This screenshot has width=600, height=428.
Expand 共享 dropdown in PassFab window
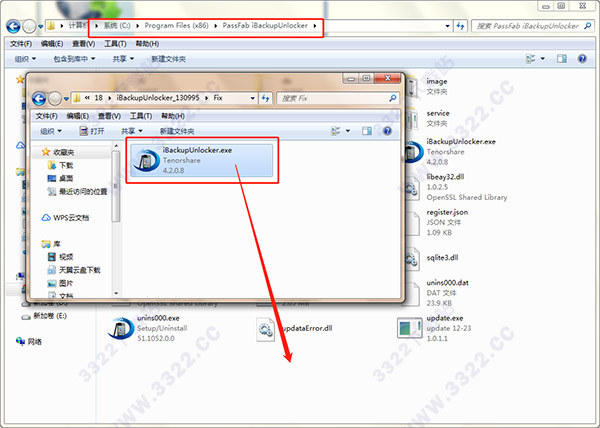pos(123,59)
